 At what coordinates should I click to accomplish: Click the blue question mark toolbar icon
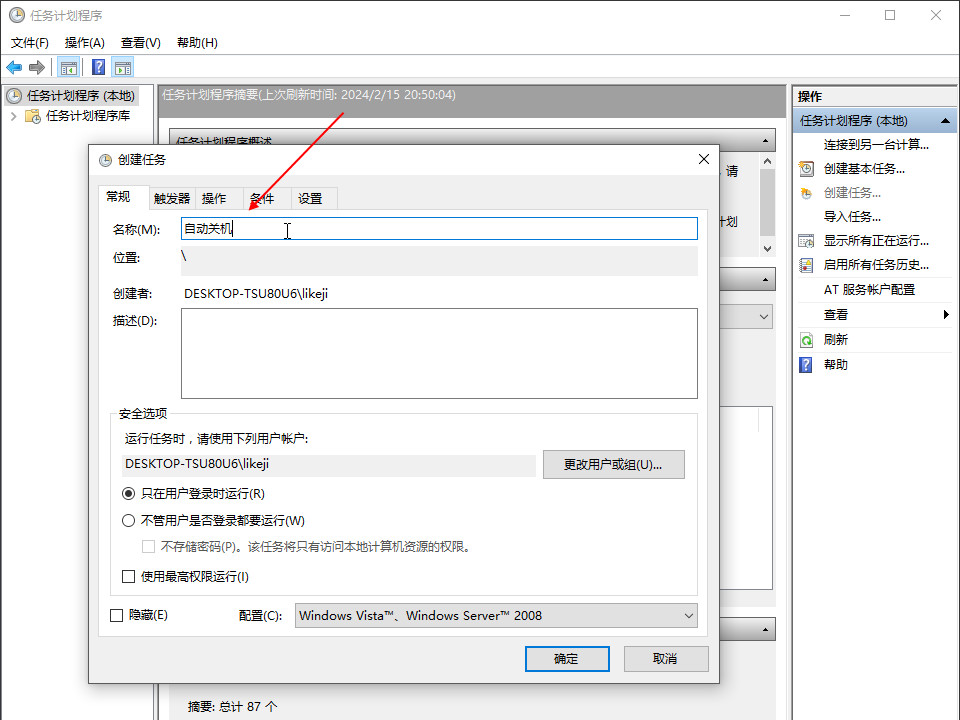99,67
